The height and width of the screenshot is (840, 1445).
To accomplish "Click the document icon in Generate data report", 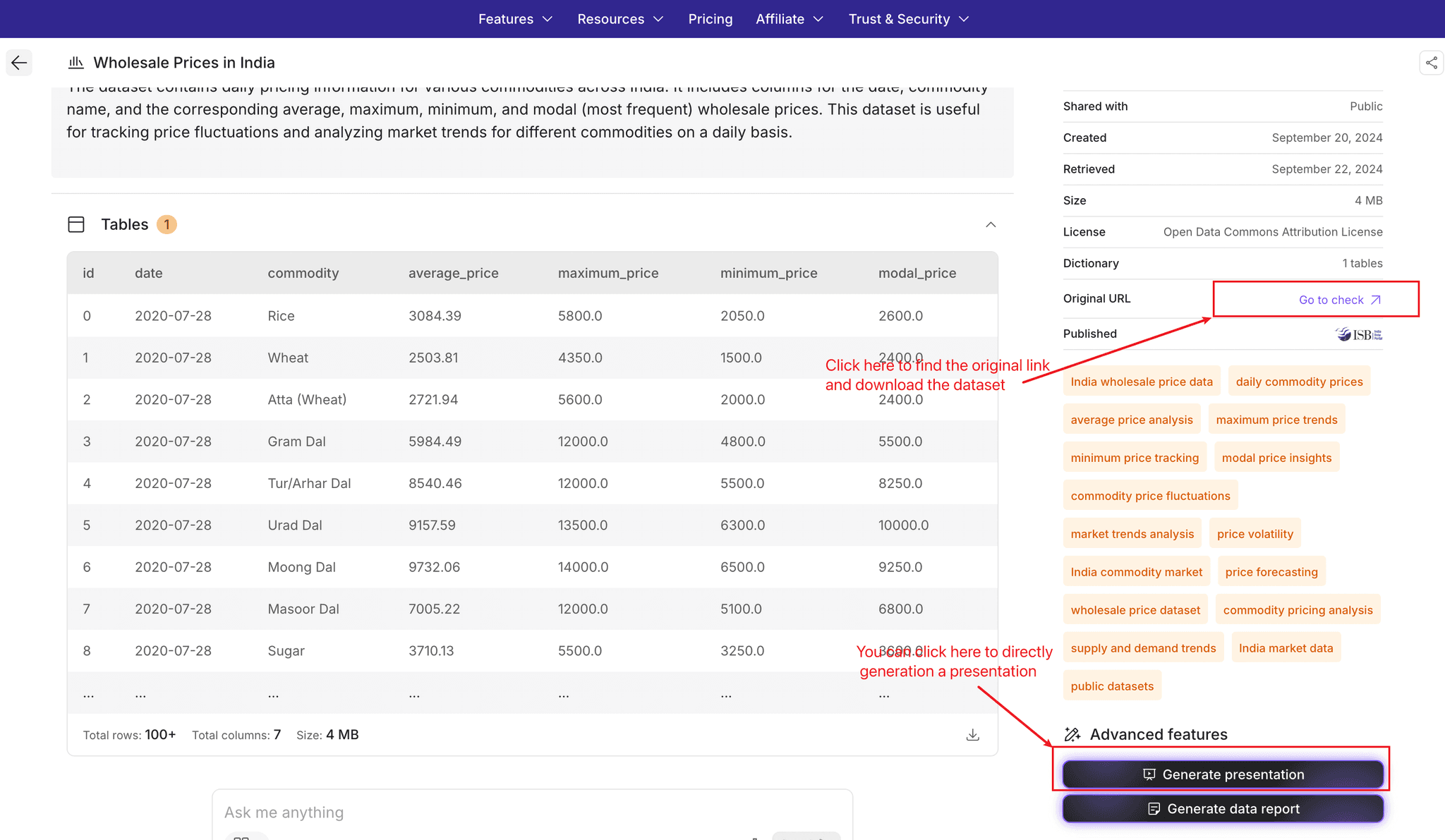I will [x=1154, y=808].
